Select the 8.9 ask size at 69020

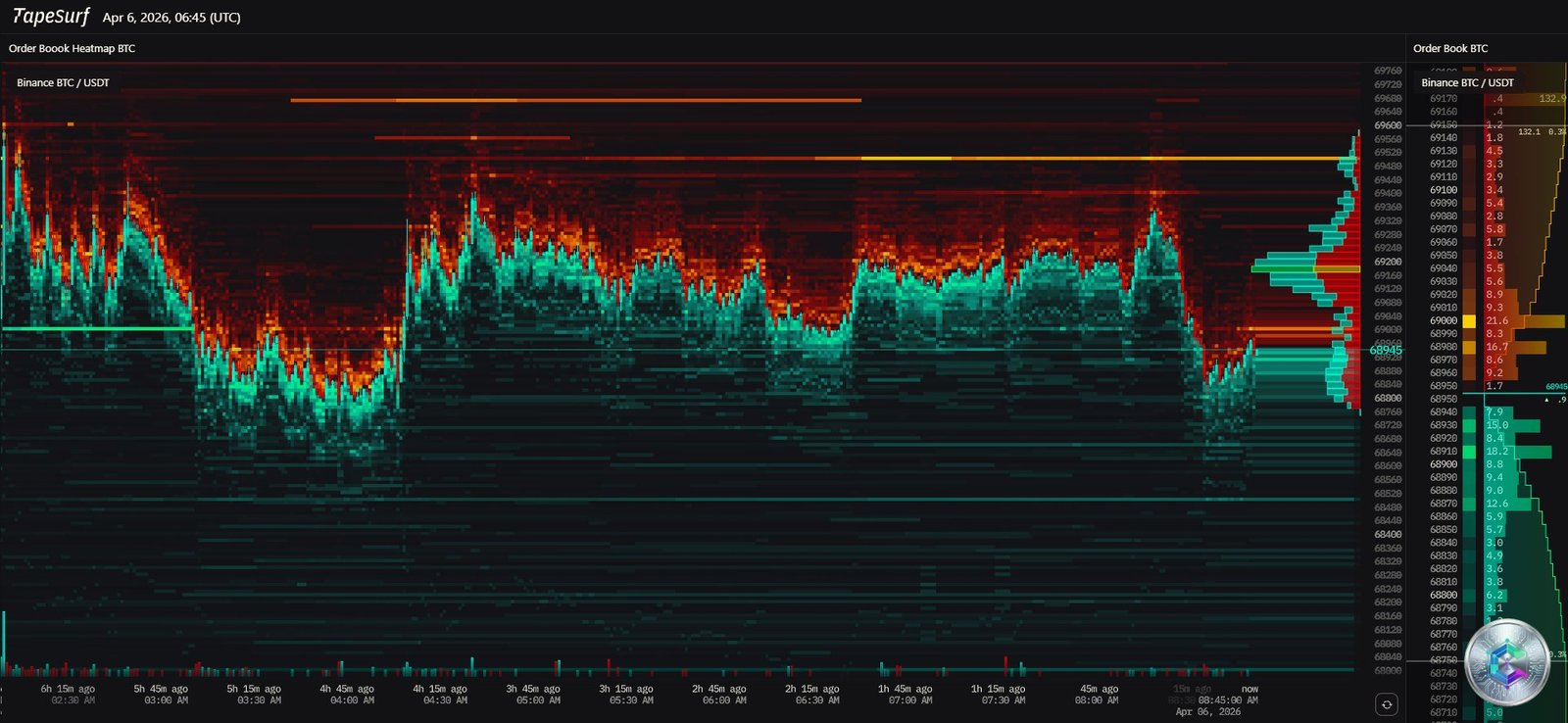tap(1494, 295)
